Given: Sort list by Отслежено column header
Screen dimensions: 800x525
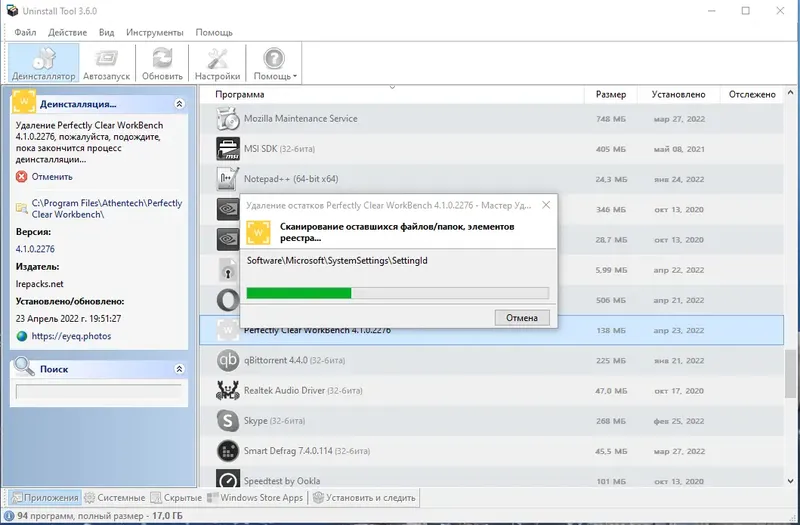Looking at the screenshot, I should click(752, 94).
